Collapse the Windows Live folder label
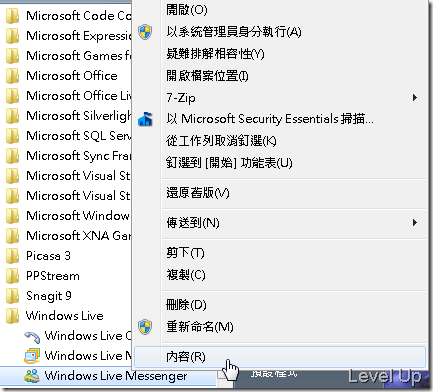 tap(65, 316)
